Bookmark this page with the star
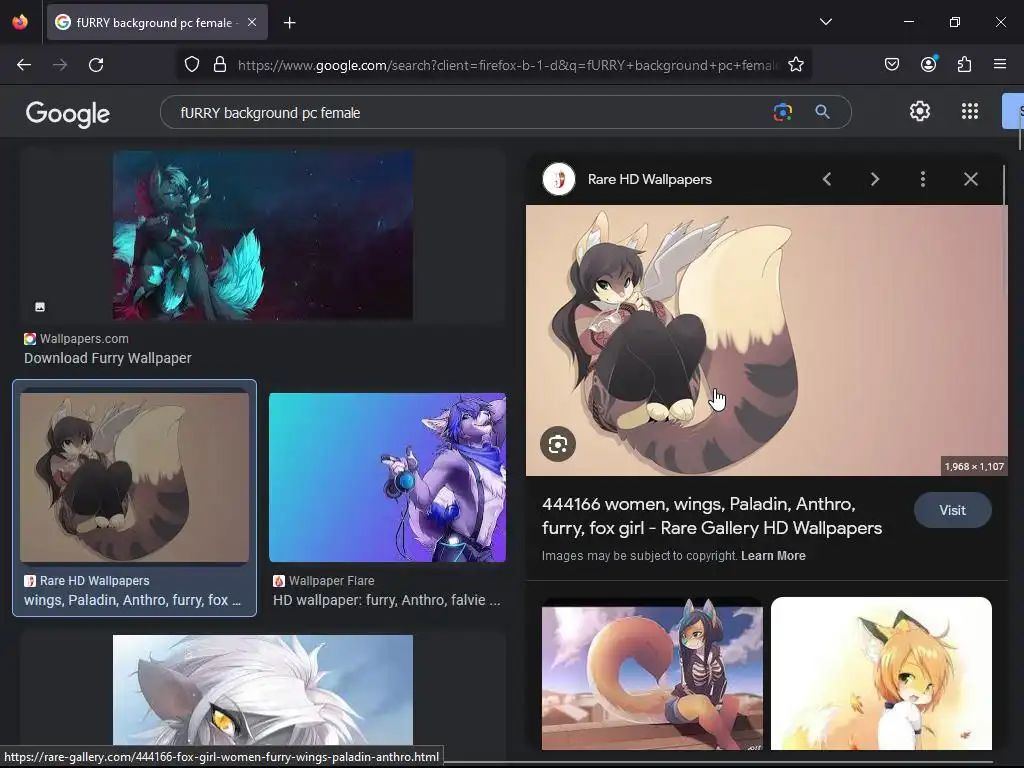Viewport: 1024px width, 768px height. point(795,65)
